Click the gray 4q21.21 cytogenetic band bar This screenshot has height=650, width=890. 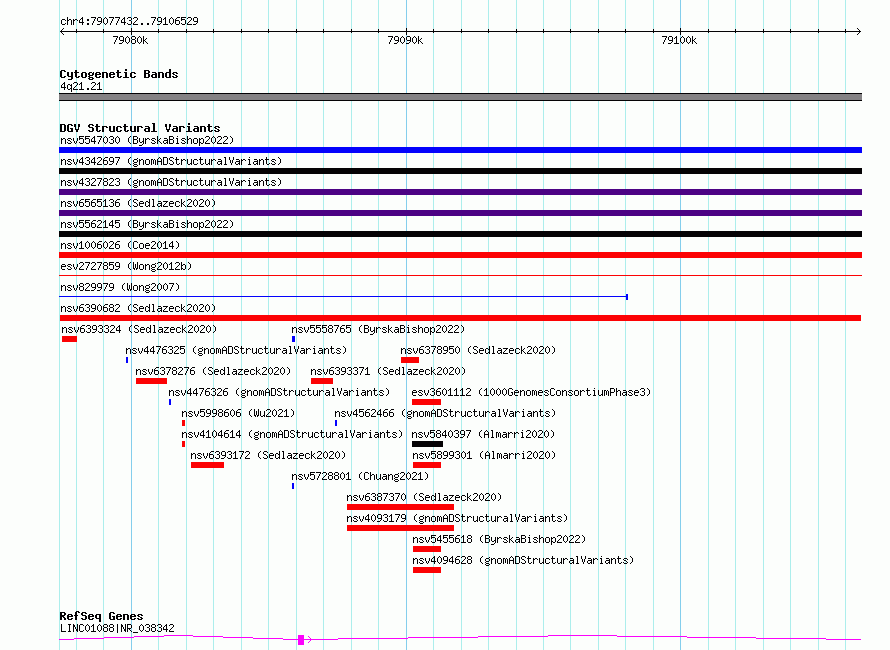coord(460,97)
